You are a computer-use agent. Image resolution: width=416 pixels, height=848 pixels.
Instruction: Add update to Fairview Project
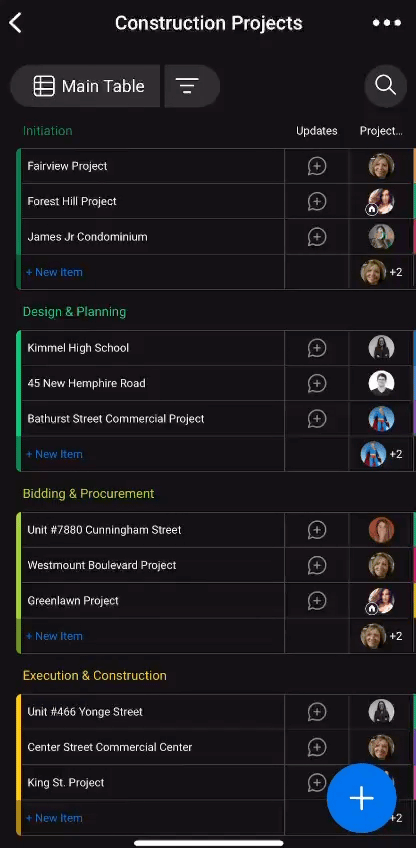click(x=317, y=166)
